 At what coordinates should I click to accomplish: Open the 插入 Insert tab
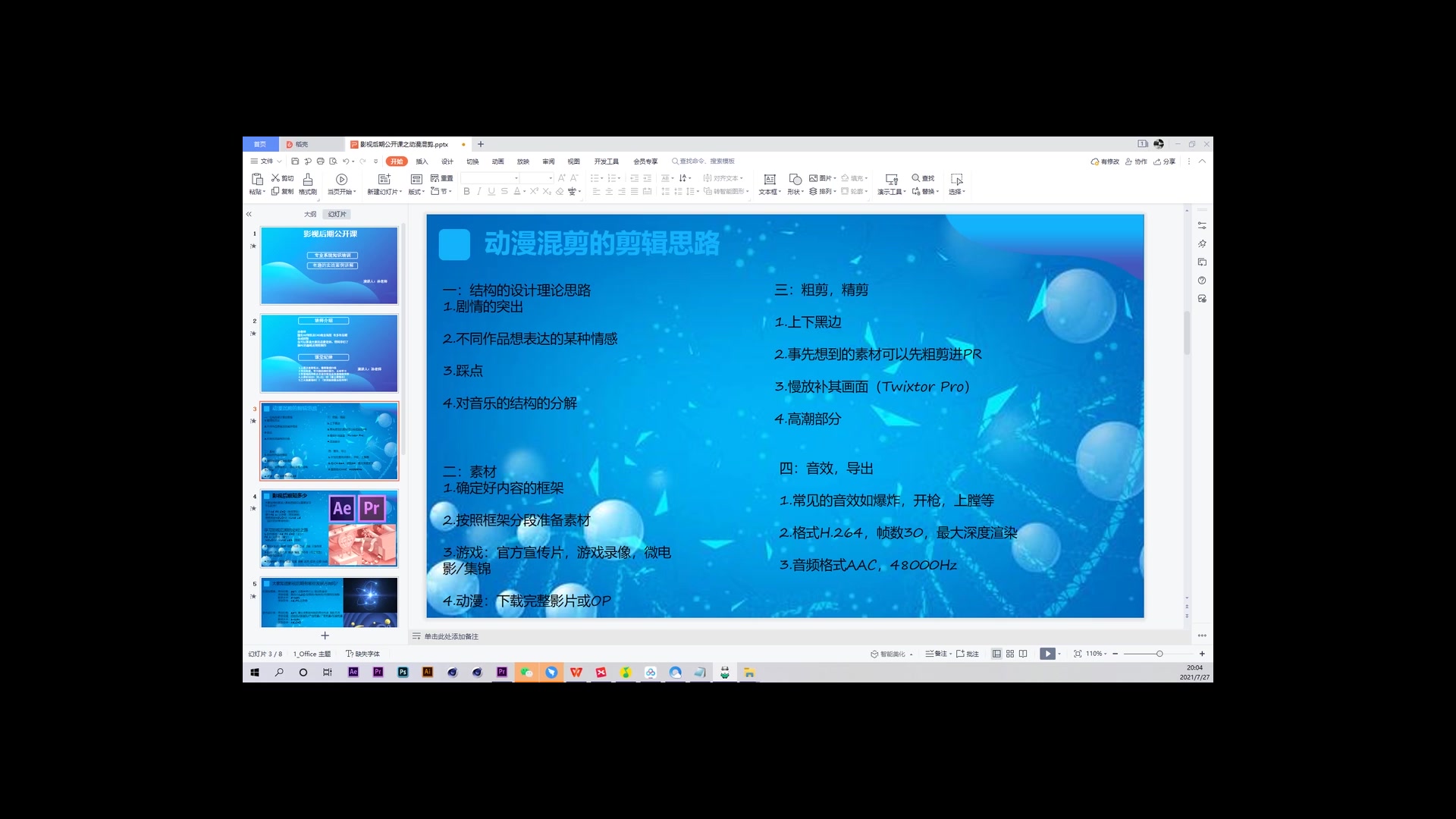tap(422, 162)
